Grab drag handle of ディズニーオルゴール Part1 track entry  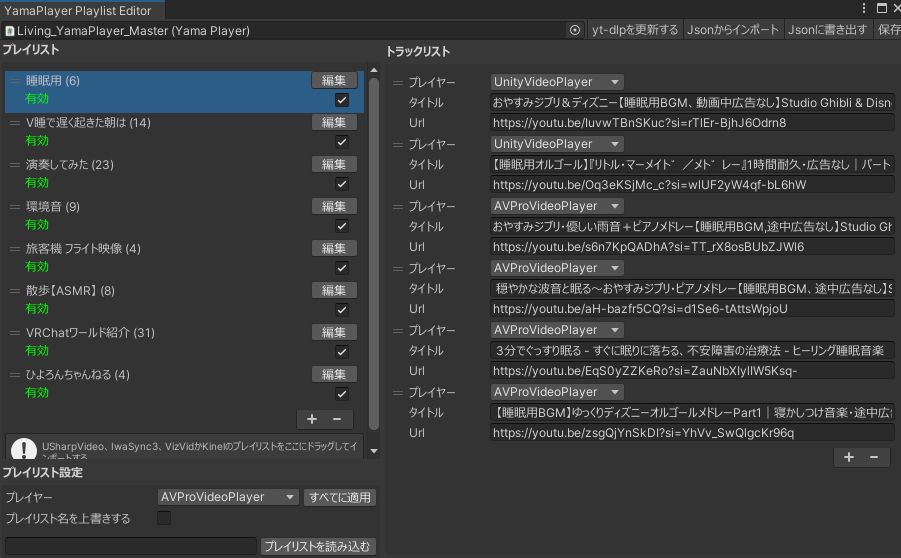(x=398, y=393)
